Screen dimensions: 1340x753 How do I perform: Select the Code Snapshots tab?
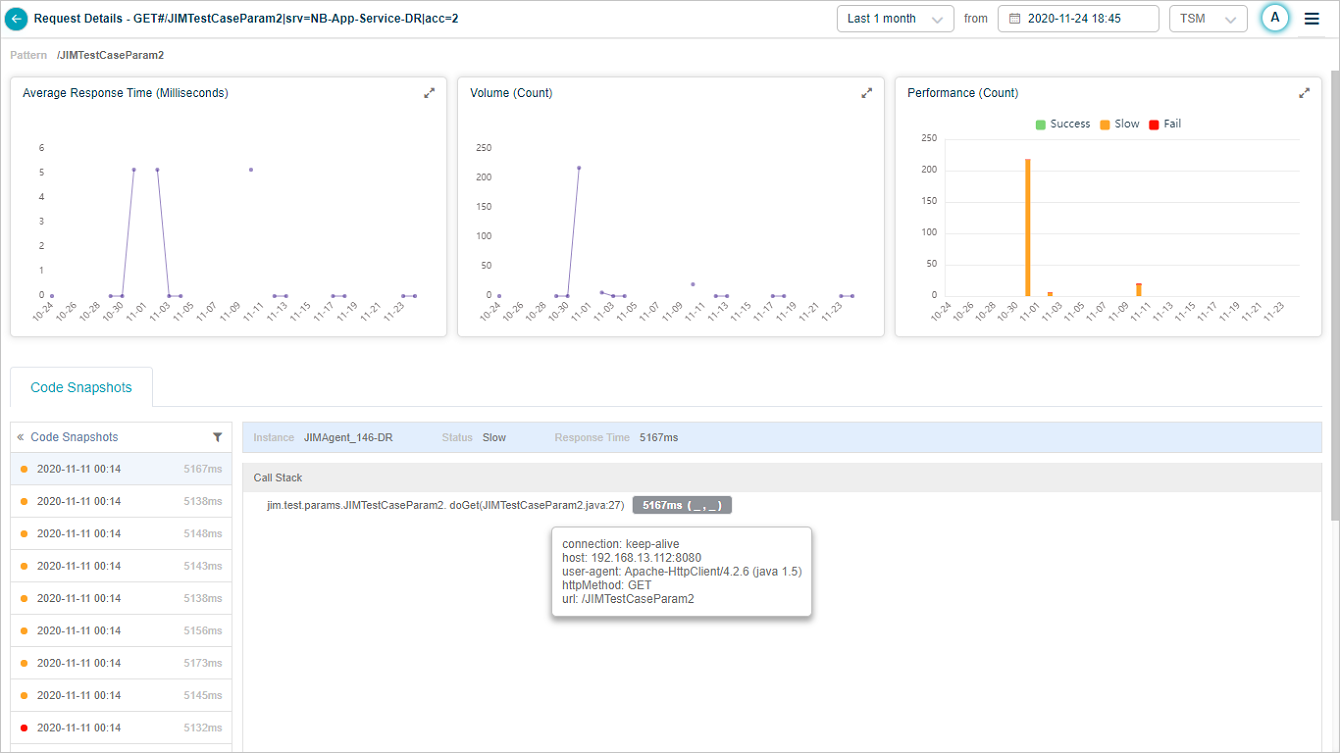pos(81,387)
